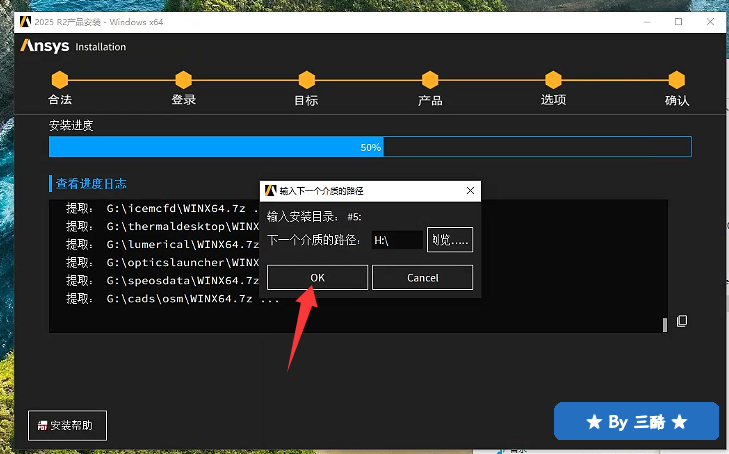Click the Ansys icon in window title bar
The height and width of the screenshot is (454, 729).
25,22
